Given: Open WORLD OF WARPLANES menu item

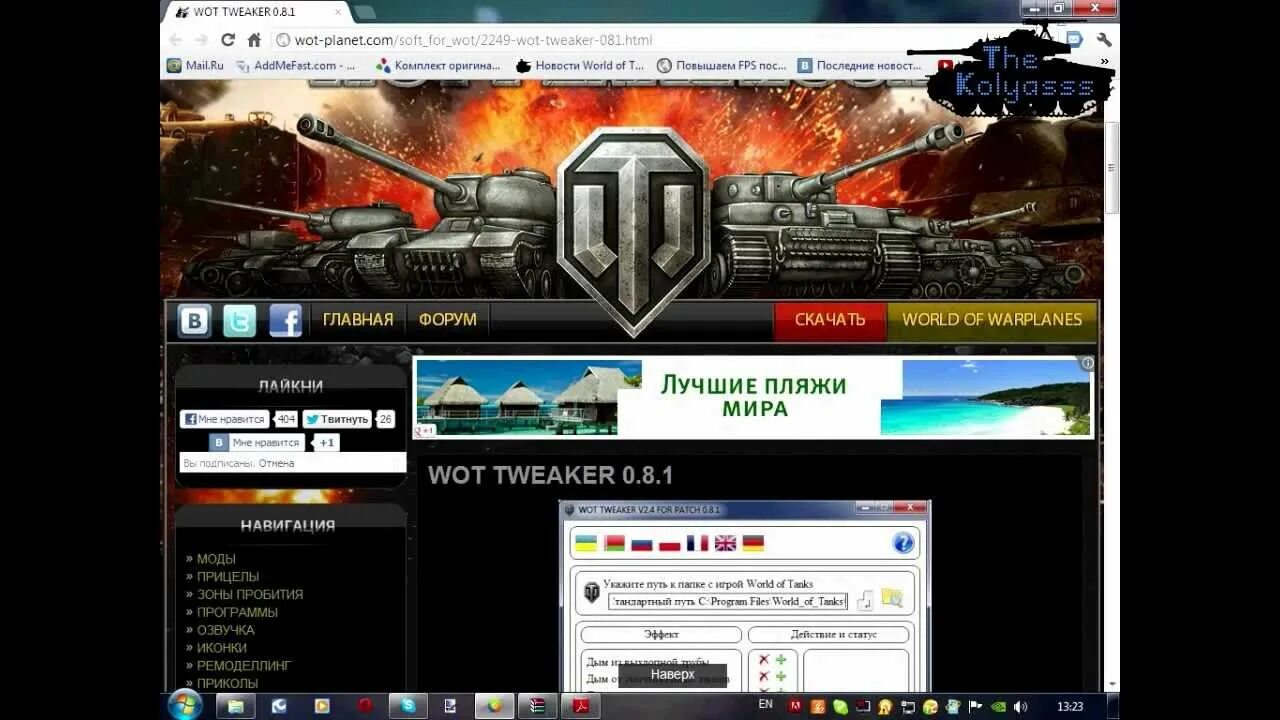Looking at the screenshot, I should coord(992,320).
